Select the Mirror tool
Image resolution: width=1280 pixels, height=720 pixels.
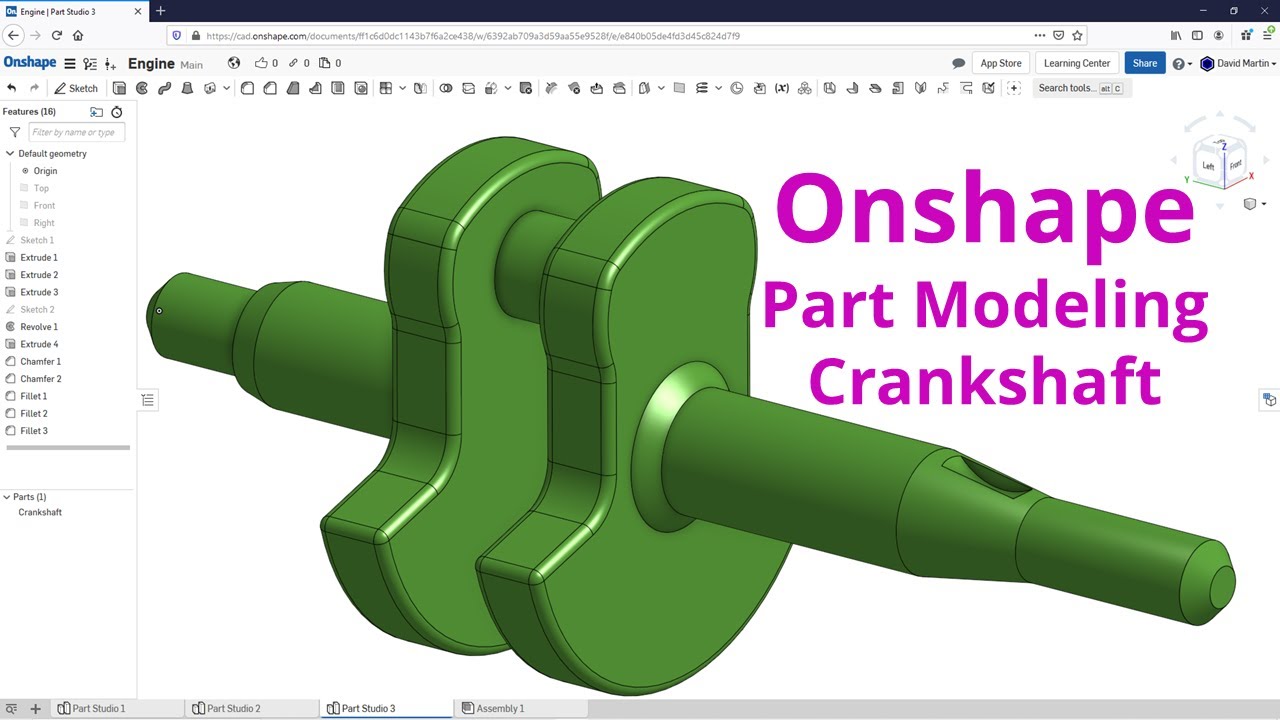(420, 88)
